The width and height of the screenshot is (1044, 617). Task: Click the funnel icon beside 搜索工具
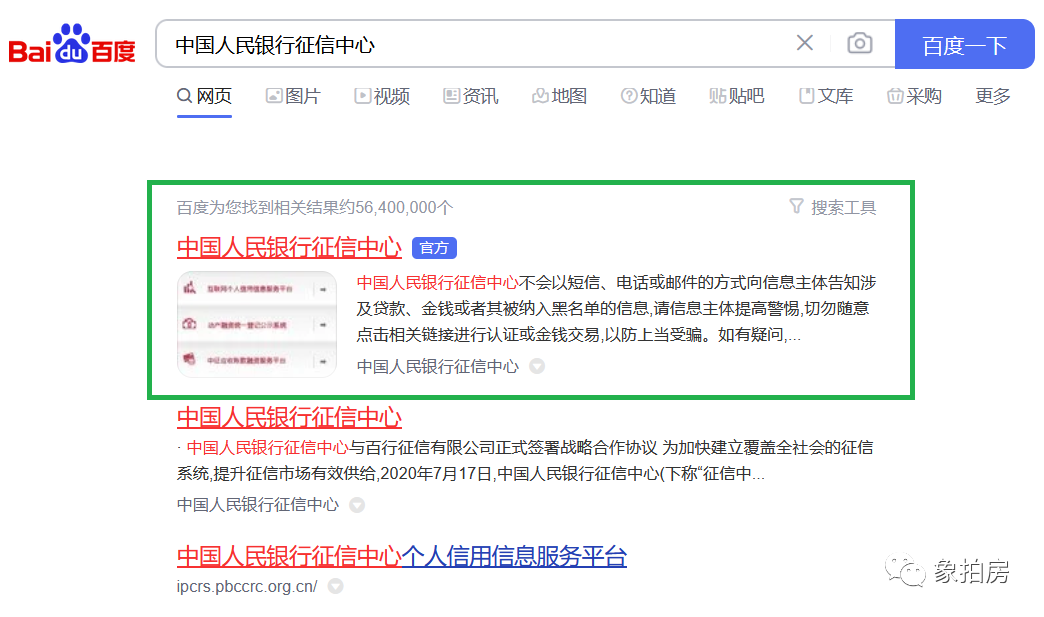(x=796, y=206)
